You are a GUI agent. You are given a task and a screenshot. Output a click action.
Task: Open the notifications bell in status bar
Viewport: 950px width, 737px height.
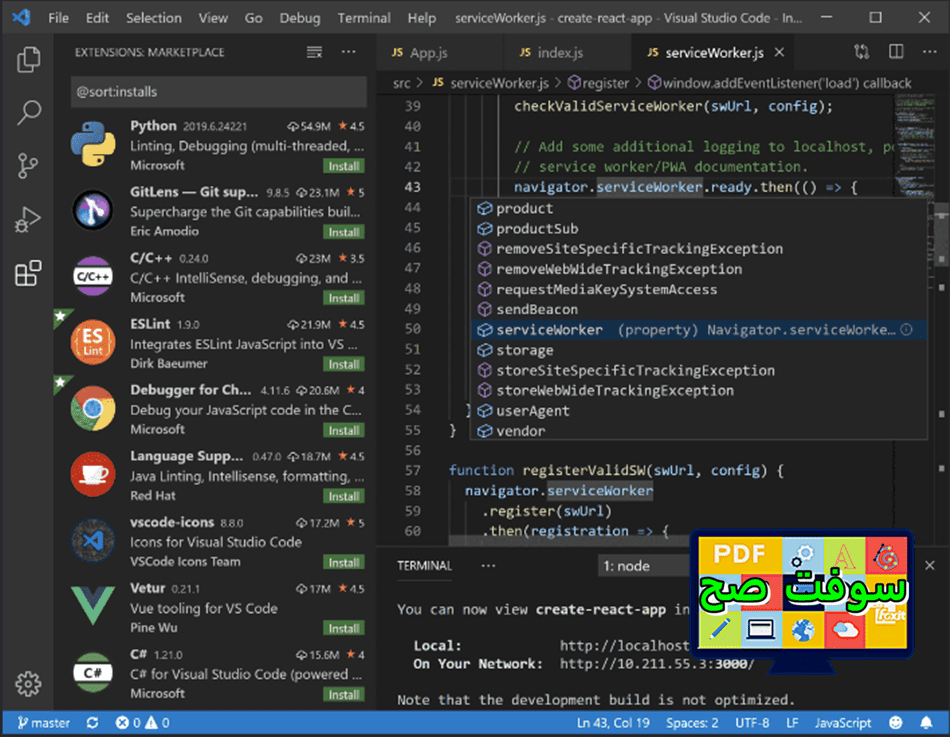click(928, 722)
